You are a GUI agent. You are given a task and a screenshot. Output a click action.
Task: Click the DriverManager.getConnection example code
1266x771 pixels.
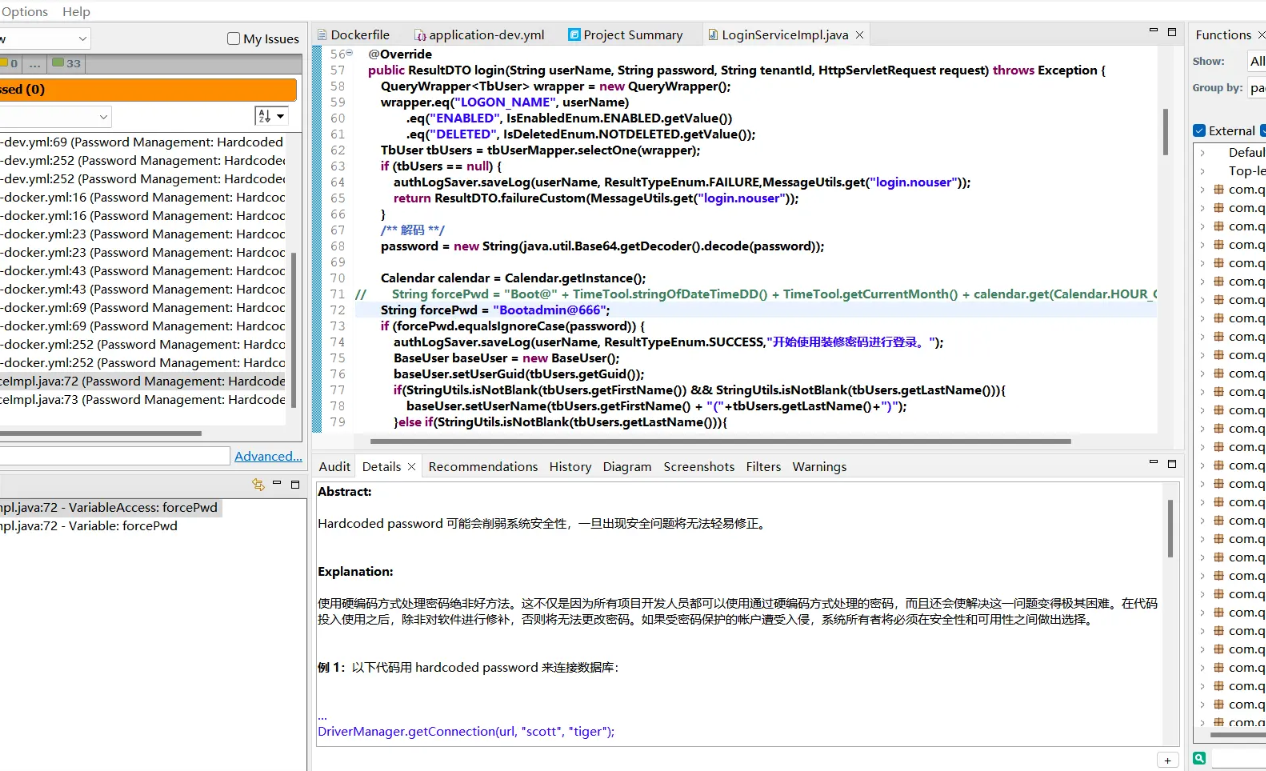coord(466,731)
